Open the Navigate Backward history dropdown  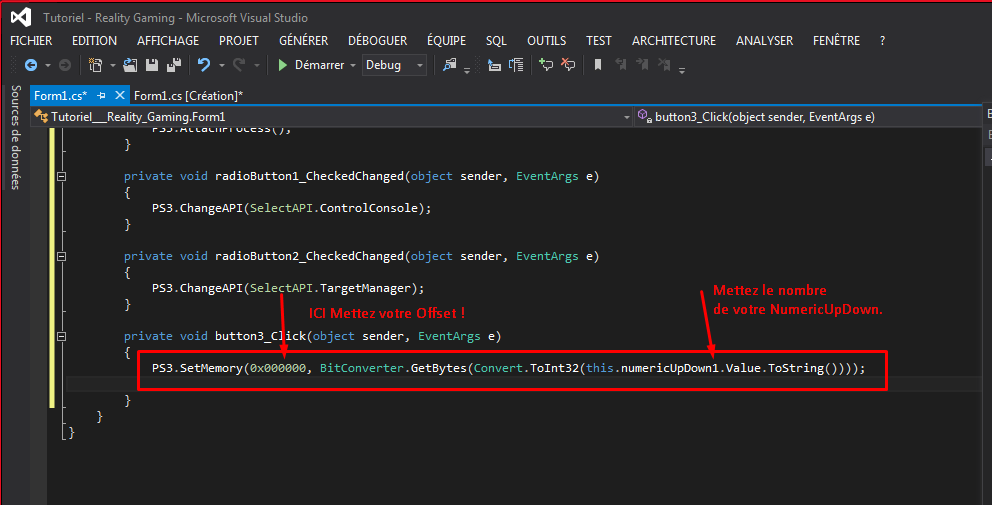(x=47, y=65)
